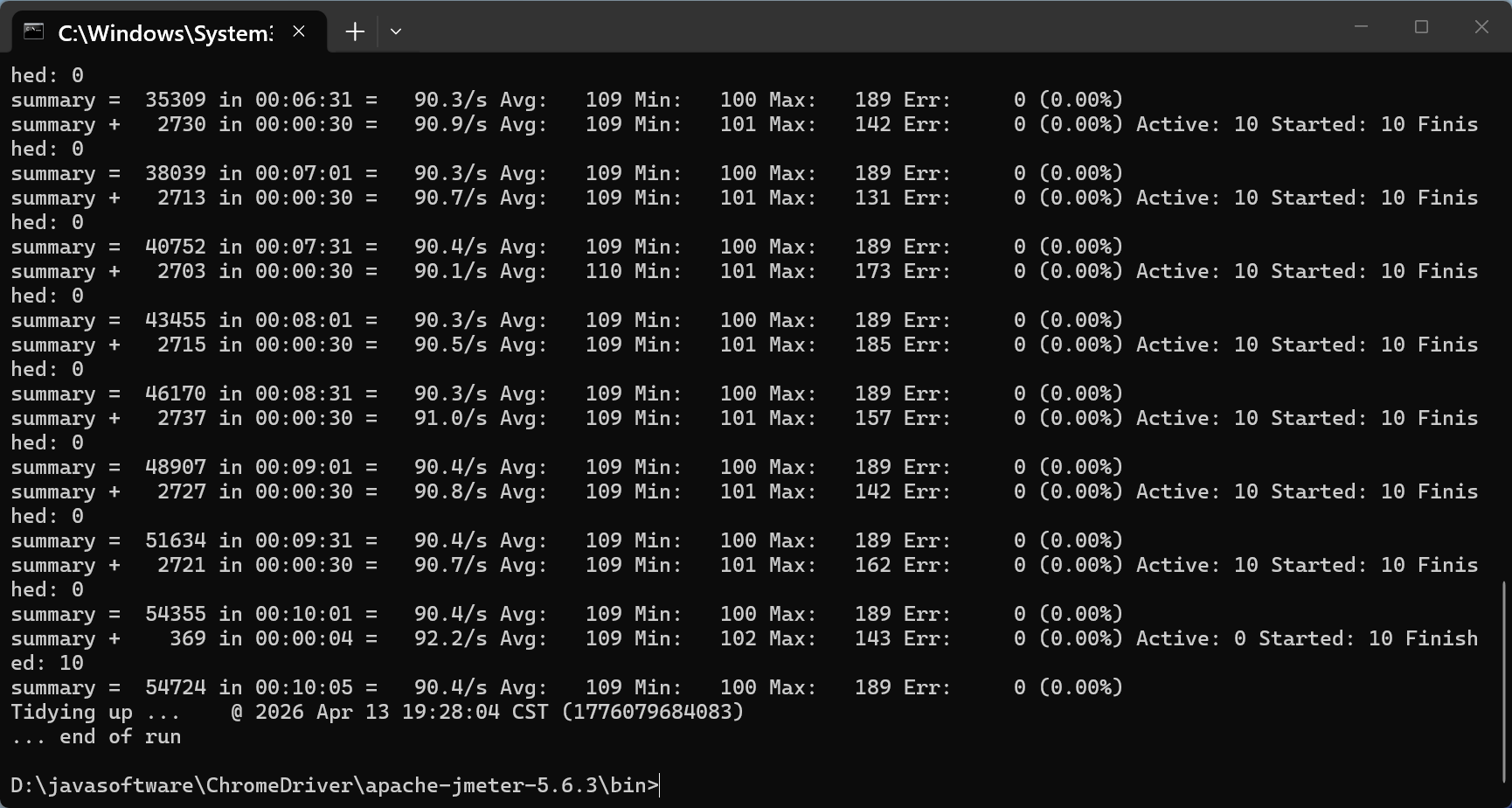Click the incremental summary value 2721
Image resolution: width=1512 pixels, height=808 pixels.
pos(182,565)
